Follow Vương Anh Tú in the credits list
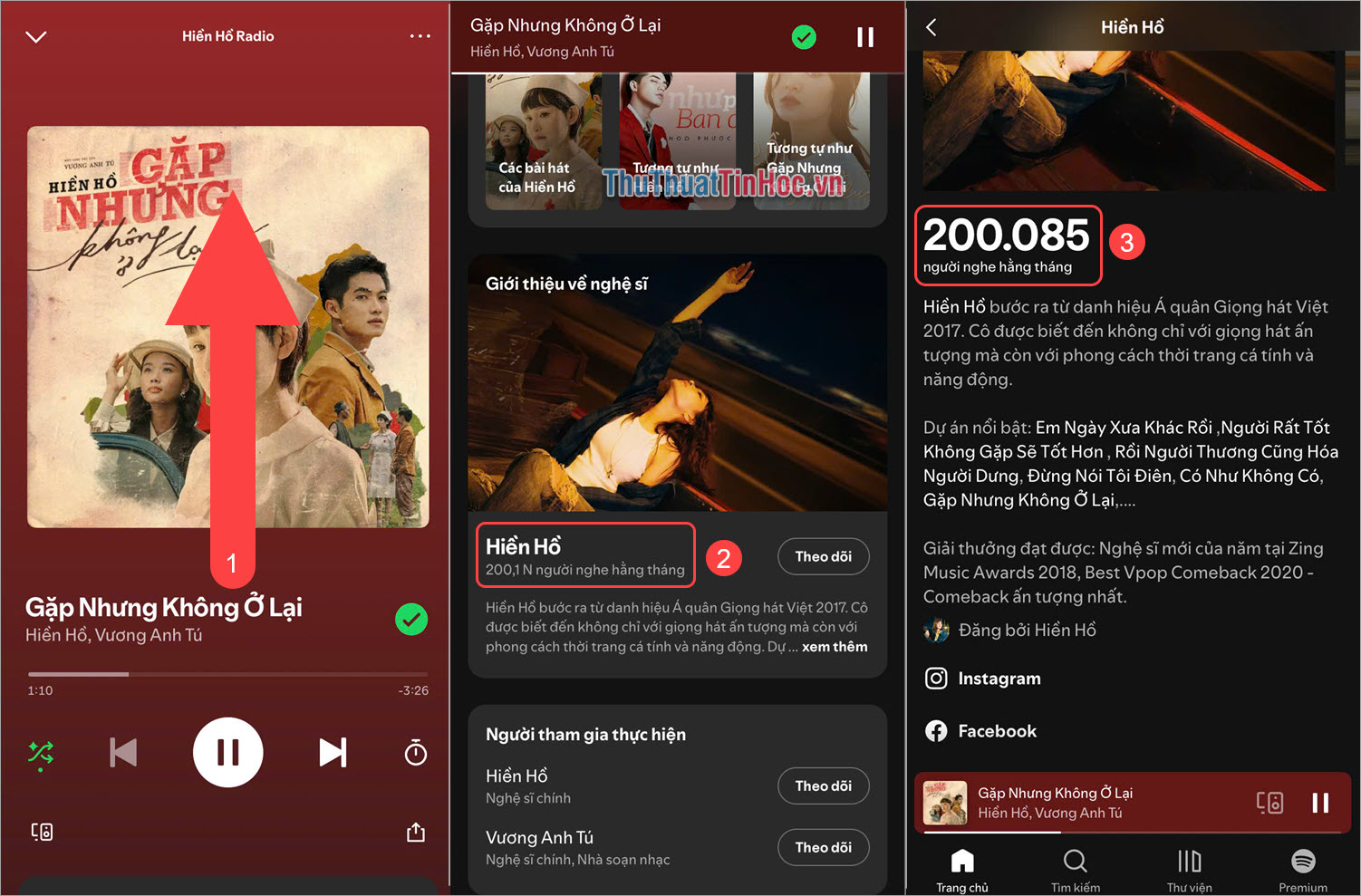Viewport: 1361px width, 896px height. (824, 847)
